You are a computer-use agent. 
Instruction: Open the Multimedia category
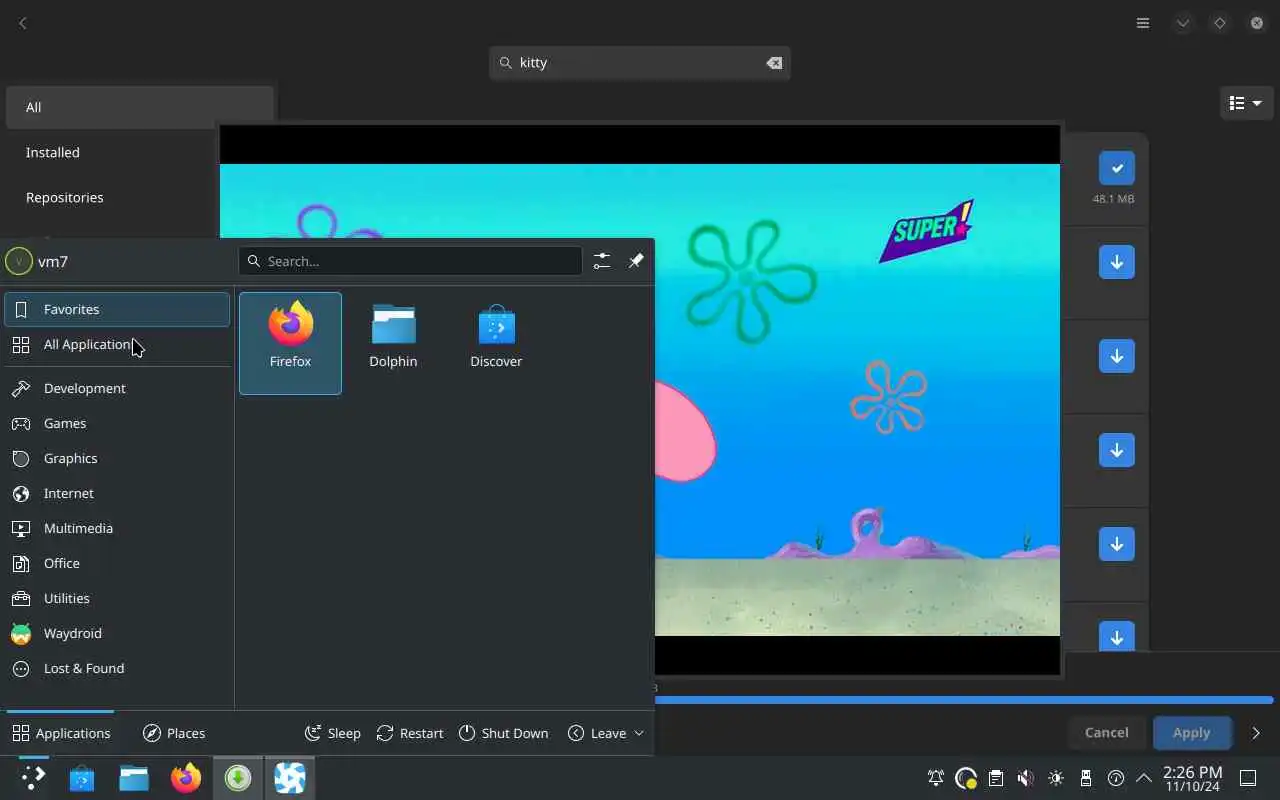pos(117,528)
